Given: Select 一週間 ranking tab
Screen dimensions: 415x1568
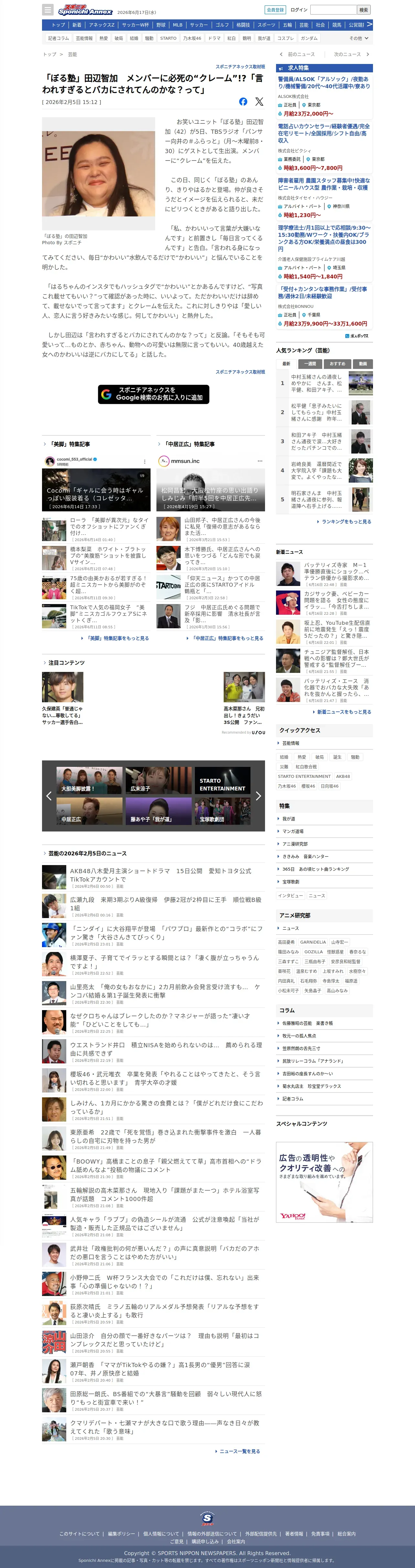Looking at the screenshot, I should click(310, 363).
